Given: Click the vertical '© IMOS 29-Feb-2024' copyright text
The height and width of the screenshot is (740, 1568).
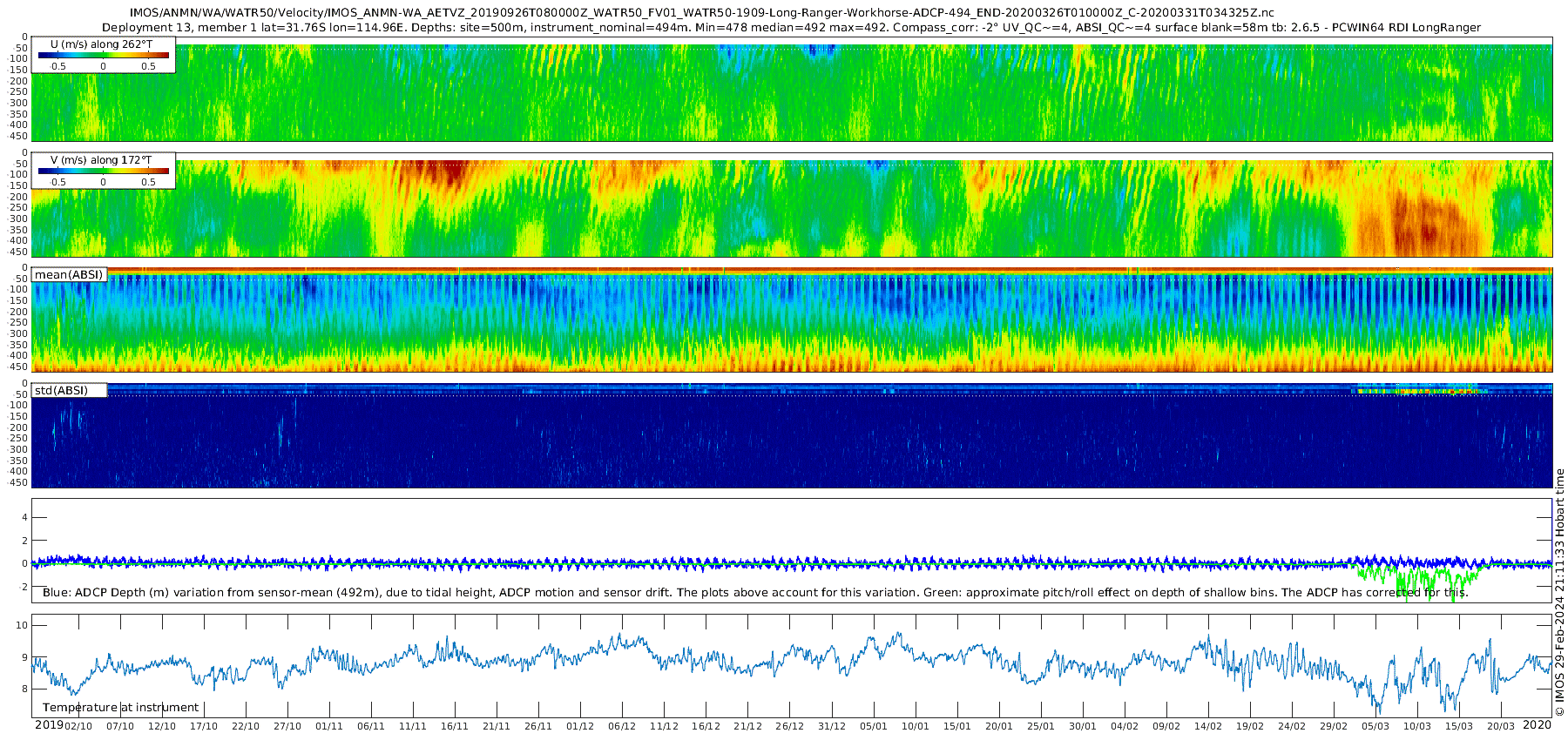Looking at the screenshot, I should pyautogui.click(x=1559, y=592).
